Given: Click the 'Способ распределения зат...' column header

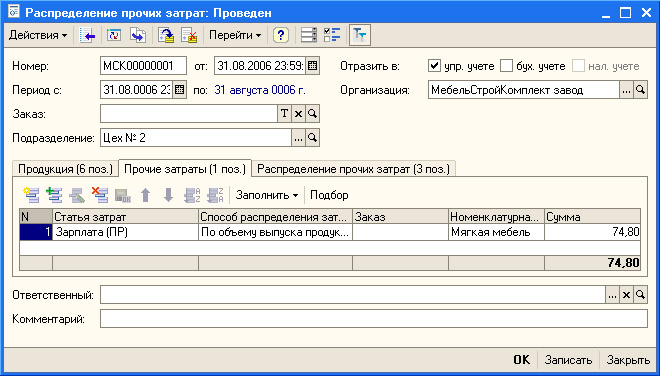Looking at the screenshot, I should point(275,217).
